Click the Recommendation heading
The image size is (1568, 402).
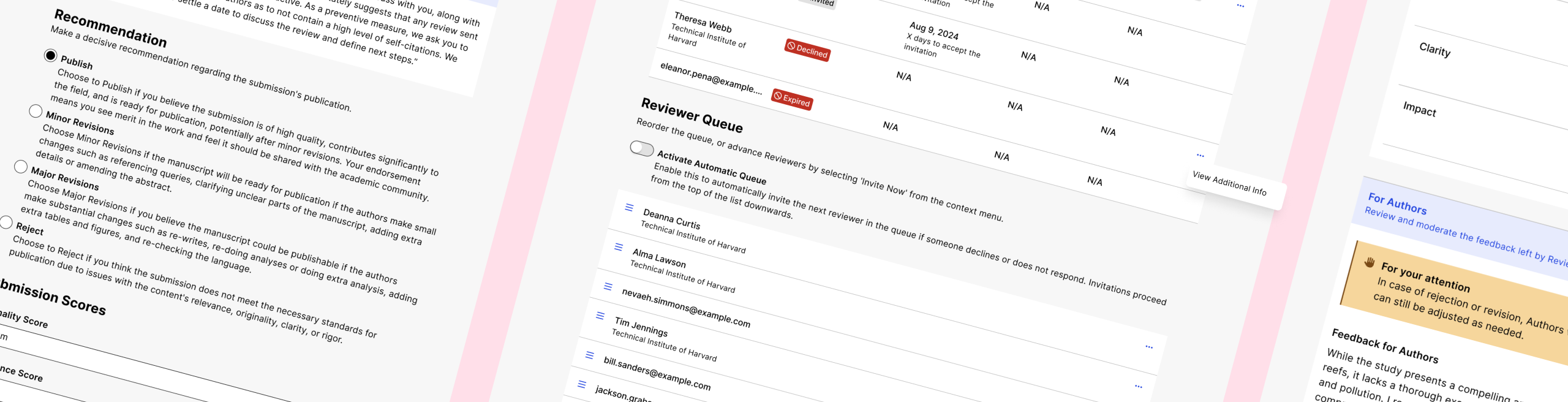click(110, 28)
